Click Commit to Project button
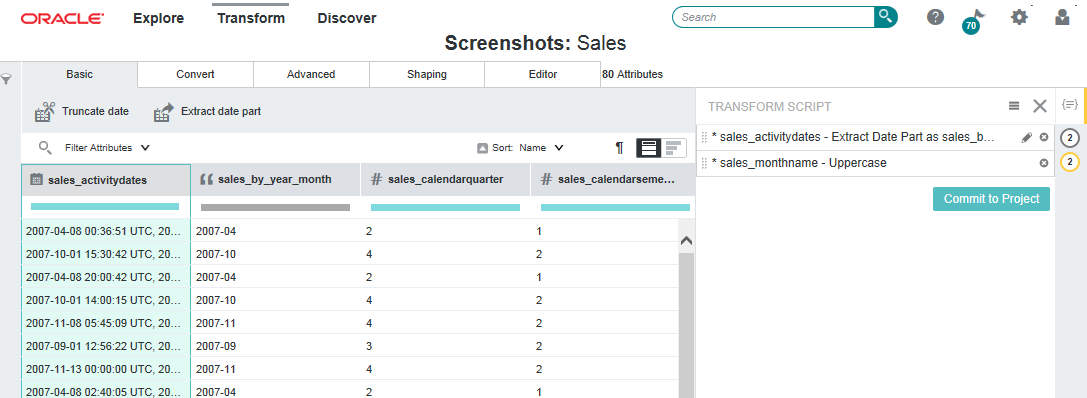Image resolution: width=1087 pixels, height=398 pixels. tap(991, 199)
